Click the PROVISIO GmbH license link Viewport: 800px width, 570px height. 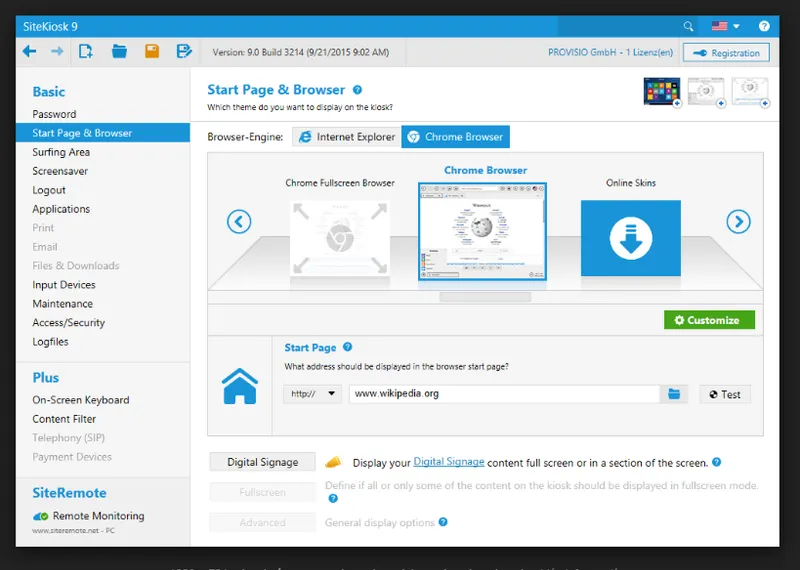pos(610,53)
